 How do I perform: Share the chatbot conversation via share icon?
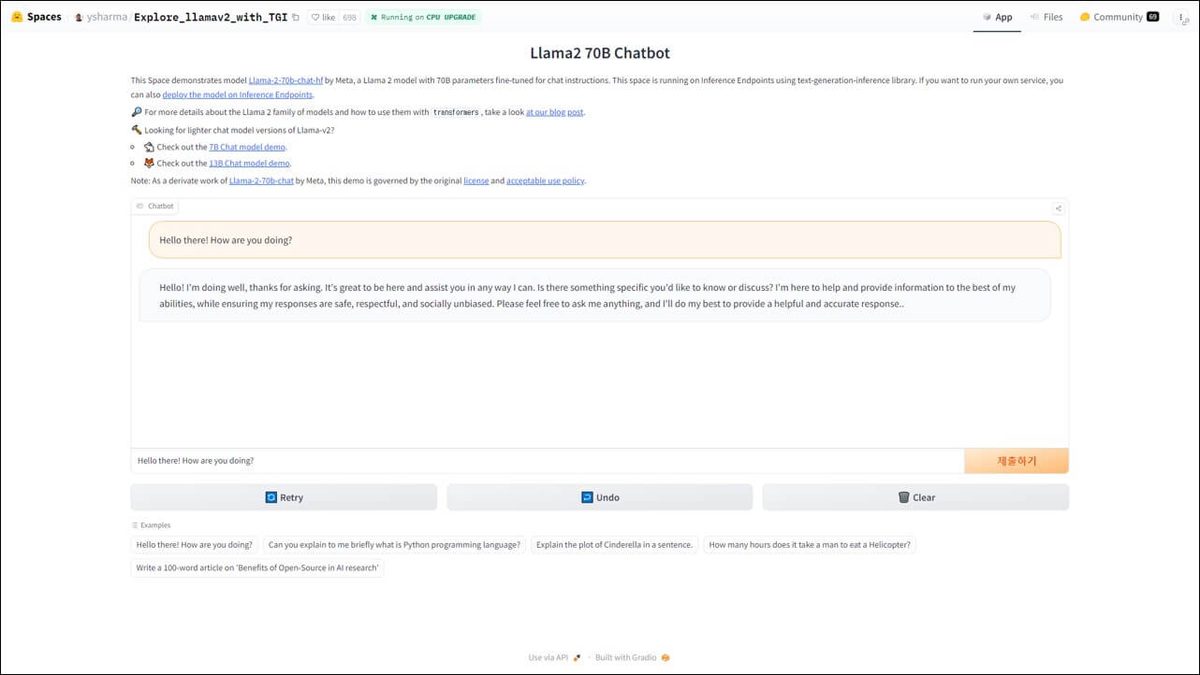pyautogui.click(x=1058, y=208)
